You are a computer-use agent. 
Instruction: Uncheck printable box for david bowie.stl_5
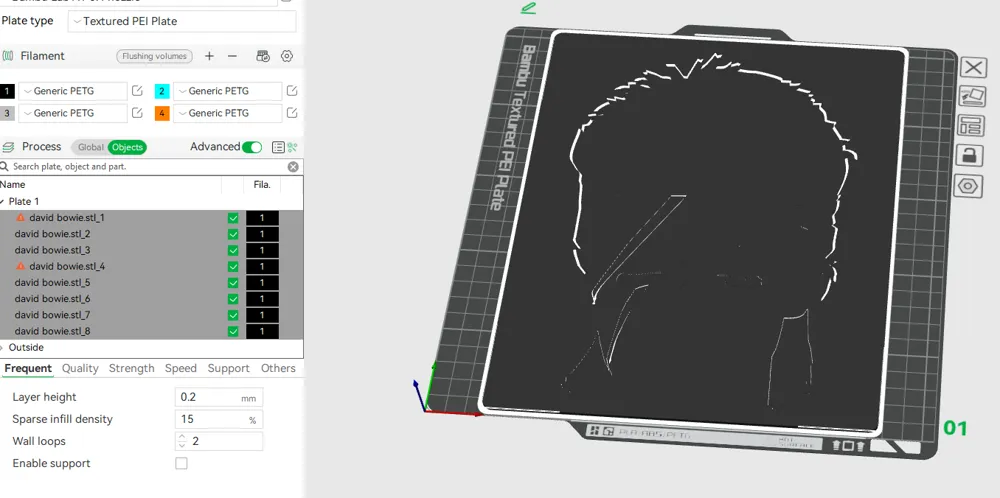(233, 283)
